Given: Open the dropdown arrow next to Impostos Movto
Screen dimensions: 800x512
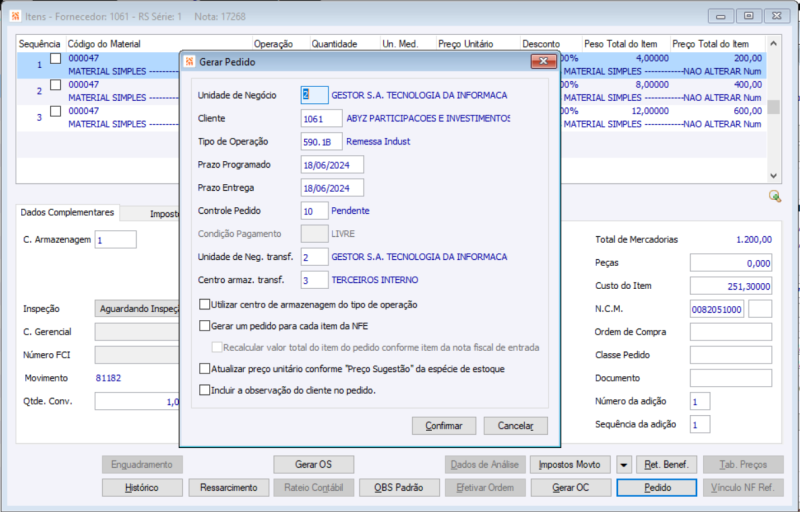Looking at the screenshot, I should [623, 465].
